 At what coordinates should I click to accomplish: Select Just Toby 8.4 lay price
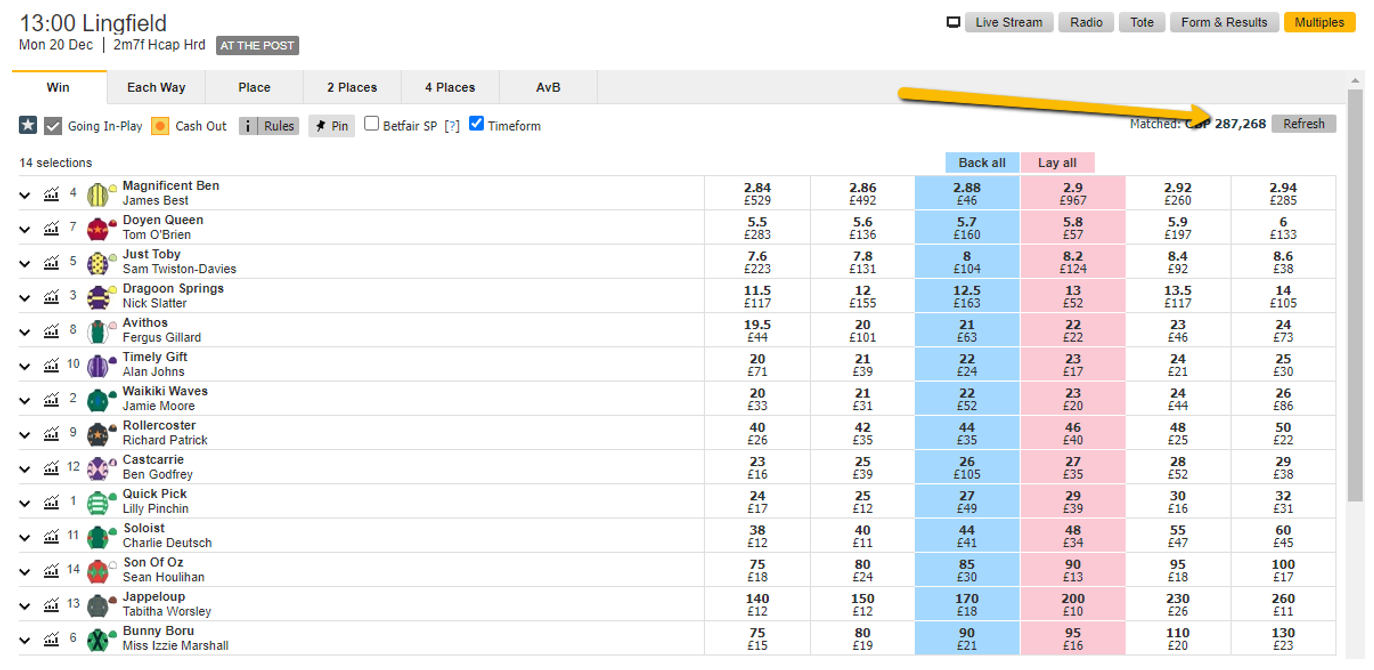tap(1178, 262)
